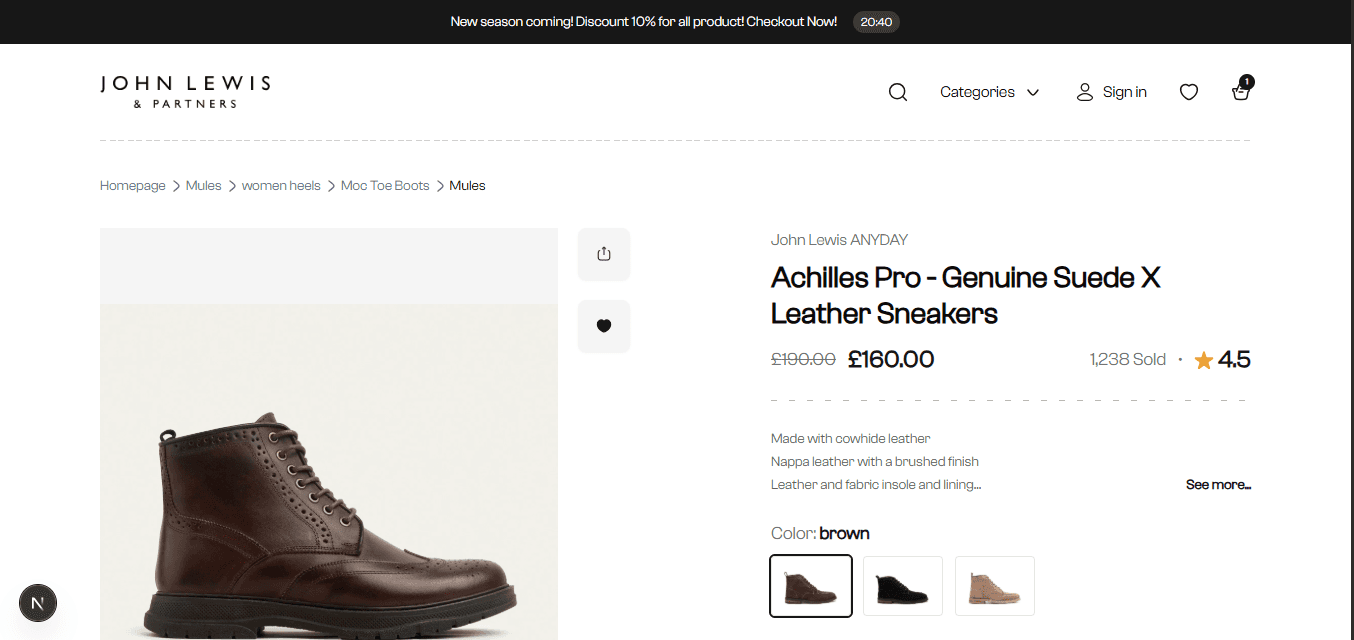
Task: Click the search magnifier icon
Action: click(x=898, y=92)
